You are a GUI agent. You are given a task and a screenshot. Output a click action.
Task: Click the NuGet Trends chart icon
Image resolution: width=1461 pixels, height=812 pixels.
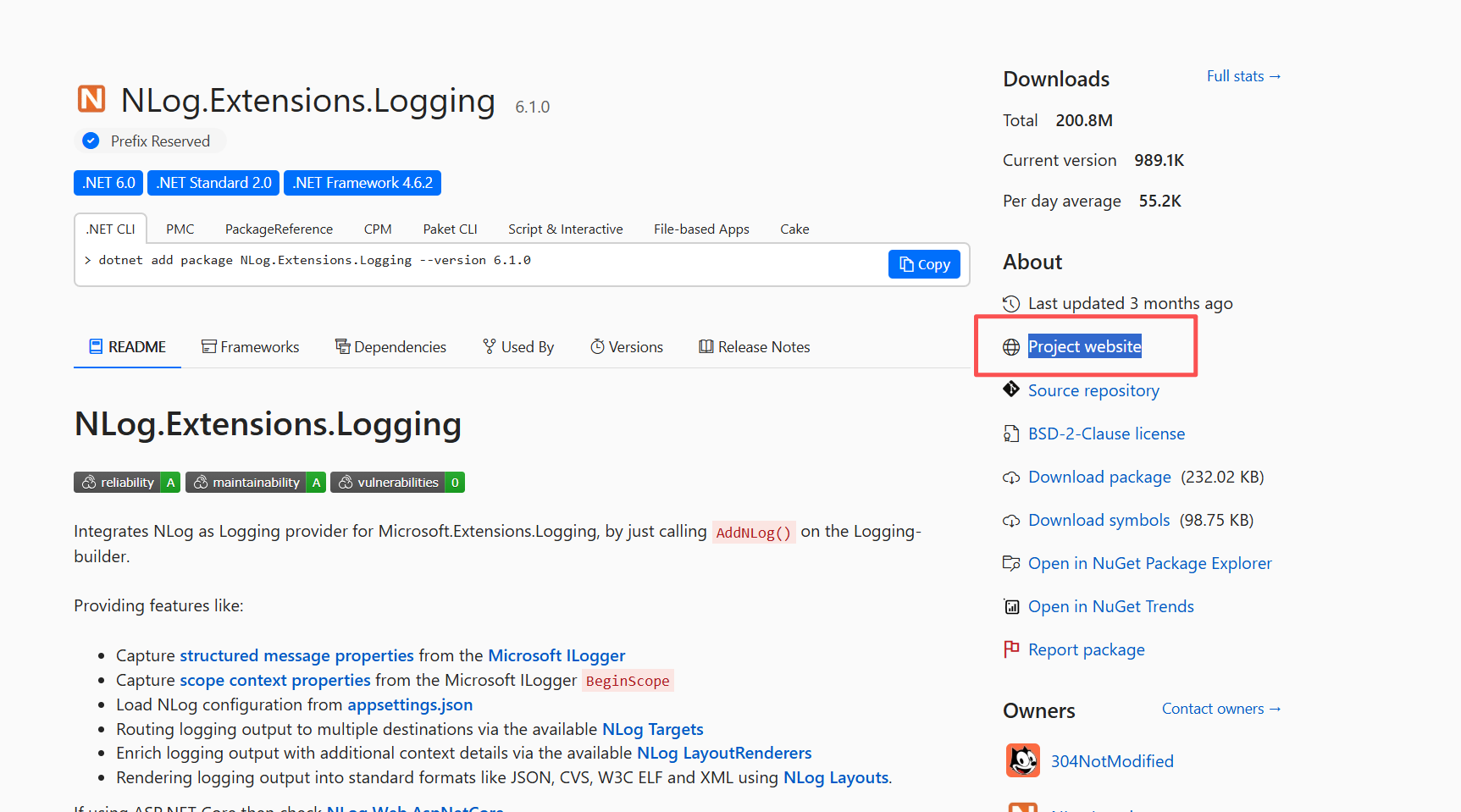(x=1011, y=606)
